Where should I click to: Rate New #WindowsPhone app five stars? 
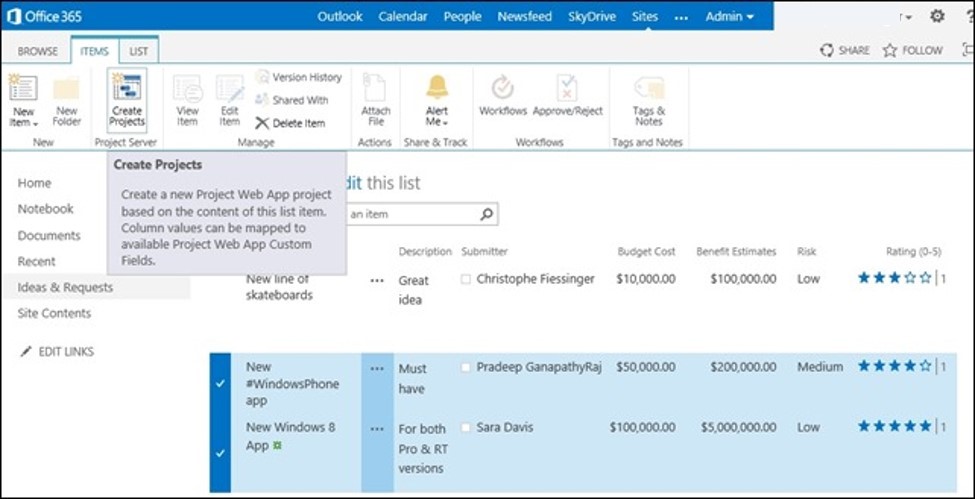pyautogui.click(x=925, y=366)
